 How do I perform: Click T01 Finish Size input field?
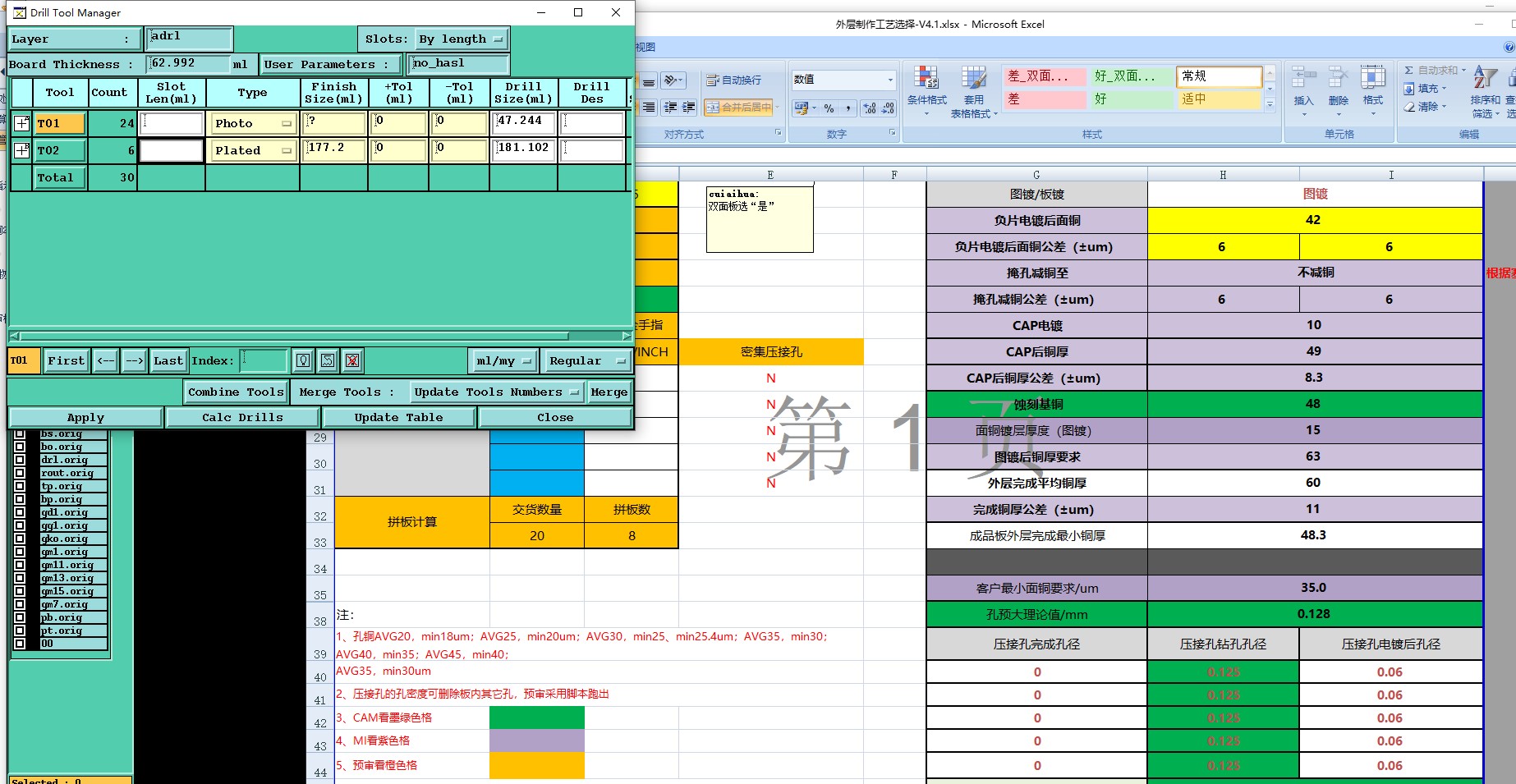[x=334, y=123]
